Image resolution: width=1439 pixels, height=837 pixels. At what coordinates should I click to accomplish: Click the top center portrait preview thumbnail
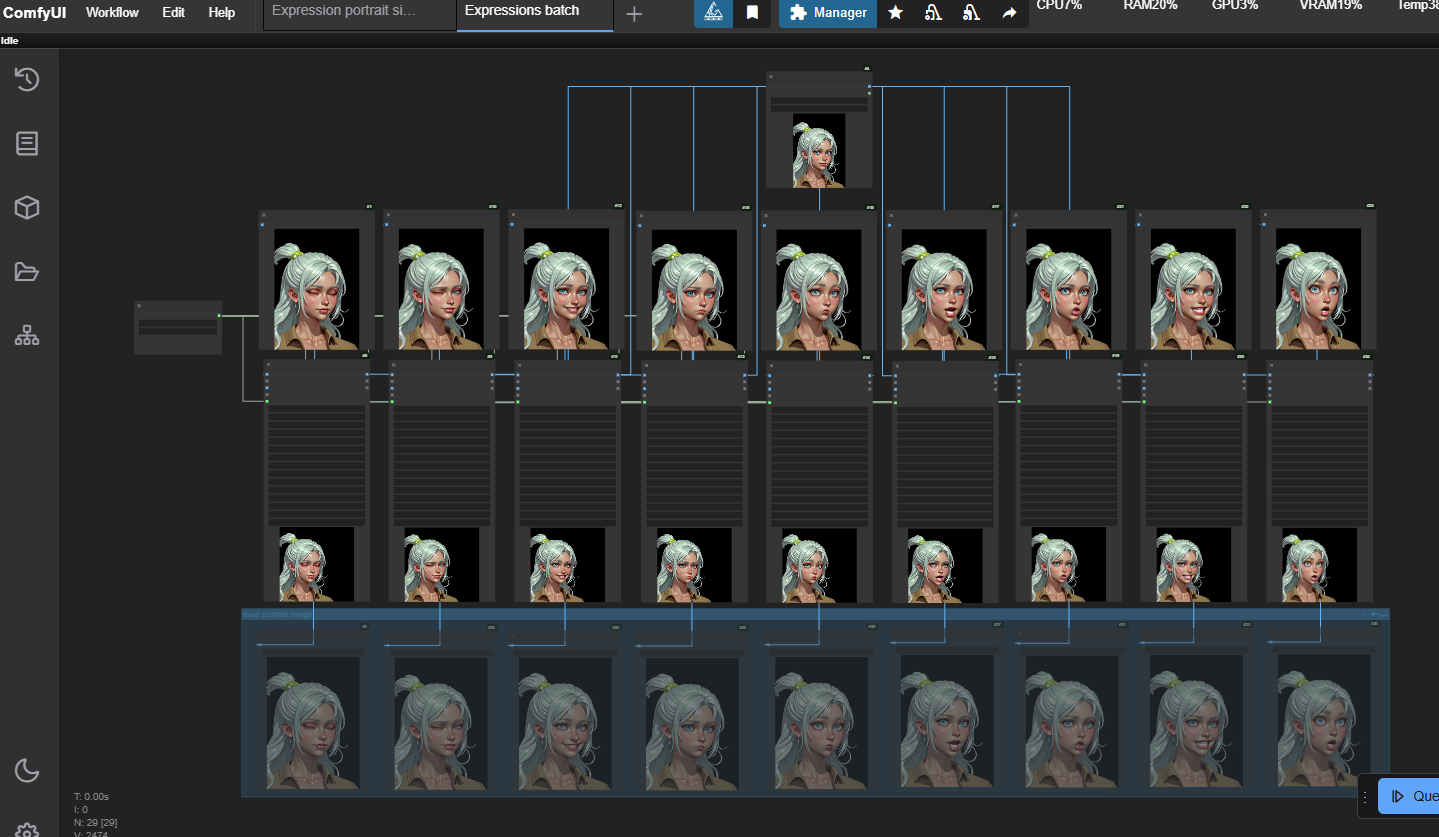(819, 150)
